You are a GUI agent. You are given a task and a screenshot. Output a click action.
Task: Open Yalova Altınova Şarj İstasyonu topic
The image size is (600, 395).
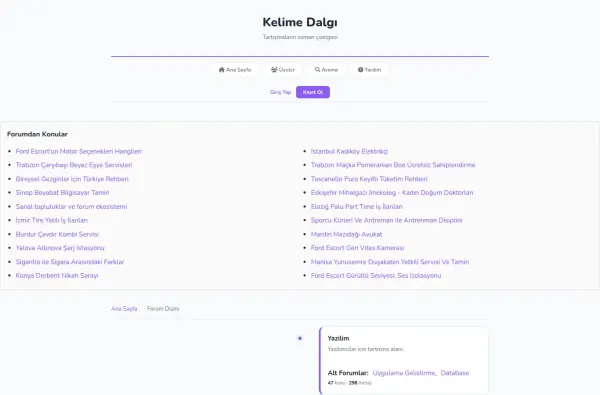pyautogui.click(x=60, y=248)
